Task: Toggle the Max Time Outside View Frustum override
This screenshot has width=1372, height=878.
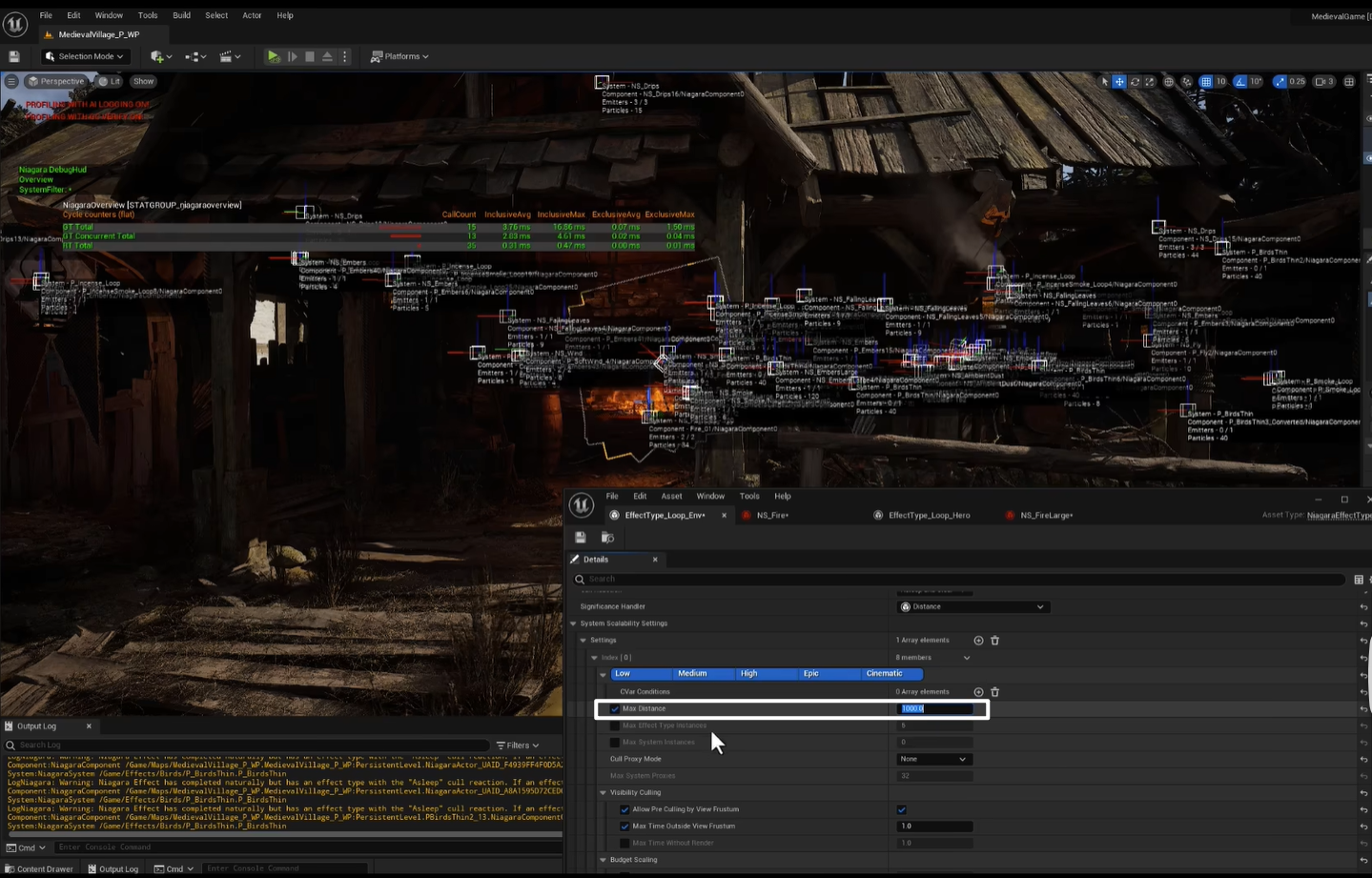Action: click(625, 827)
